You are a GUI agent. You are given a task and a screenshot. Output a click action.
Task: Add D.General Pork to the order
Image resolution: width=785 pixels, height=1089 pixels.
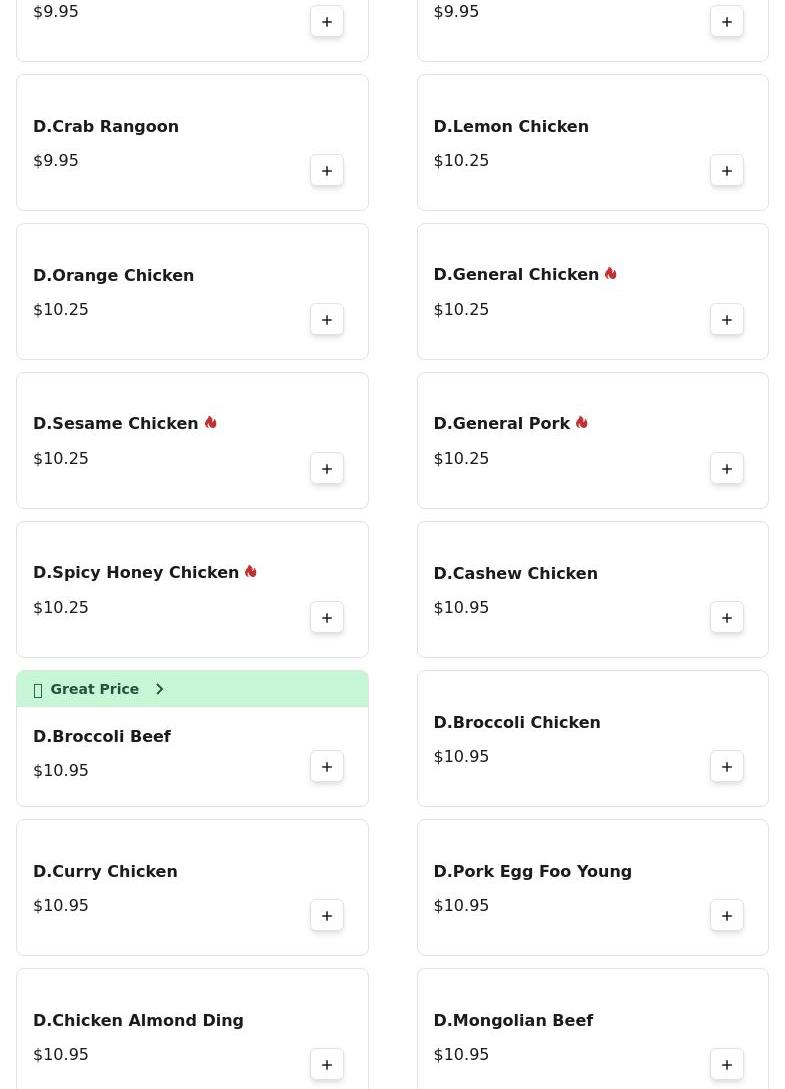727,469
